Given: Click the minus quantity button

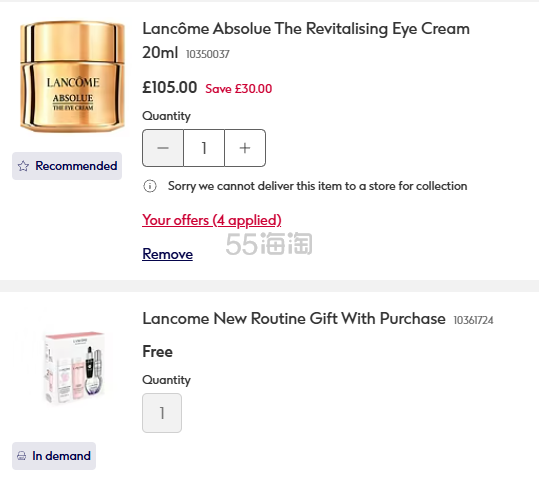Looking at the screenshot, I should pyautogui.click(x=163, y=148).
